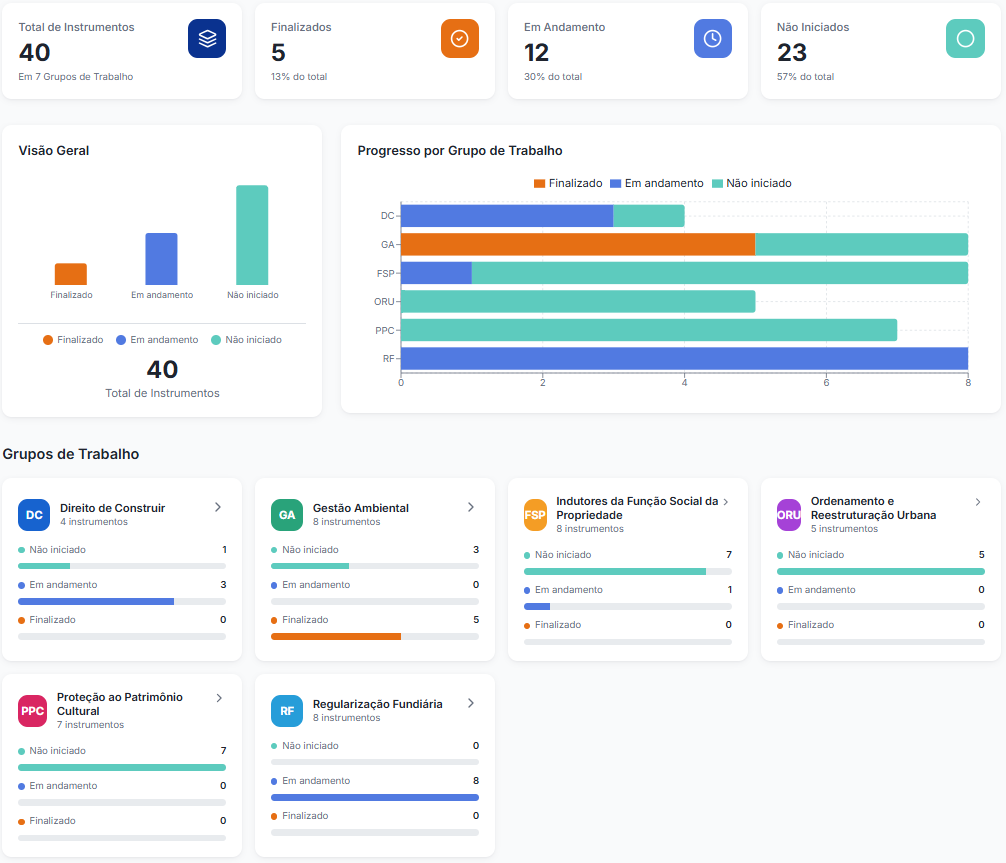
Task: Click the orange checkmark icon for Finalizados
Action: (x=460, y=38)
